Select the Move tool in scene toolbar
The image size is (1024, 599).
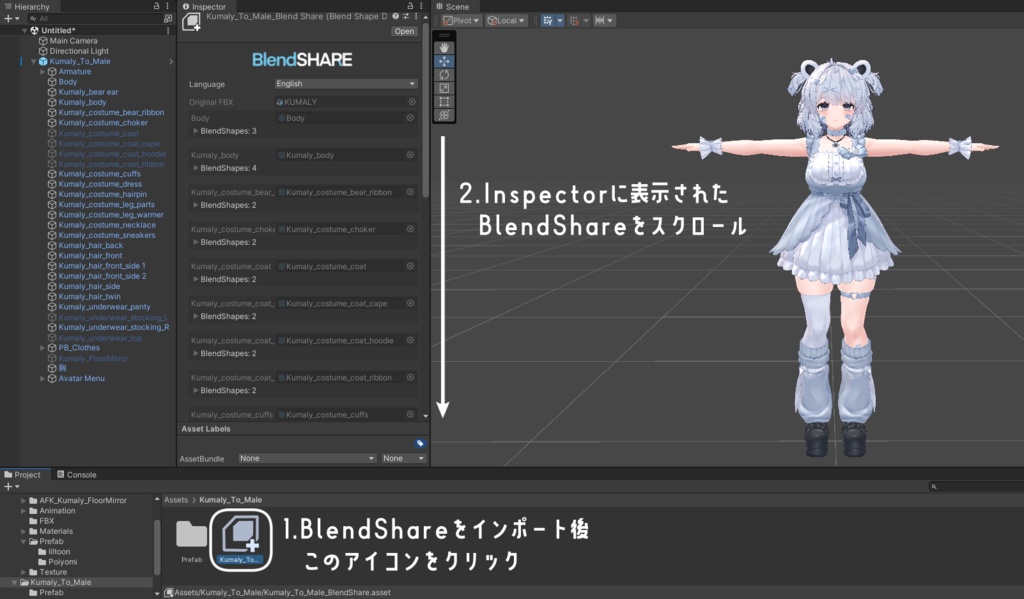tap(444, 61)
